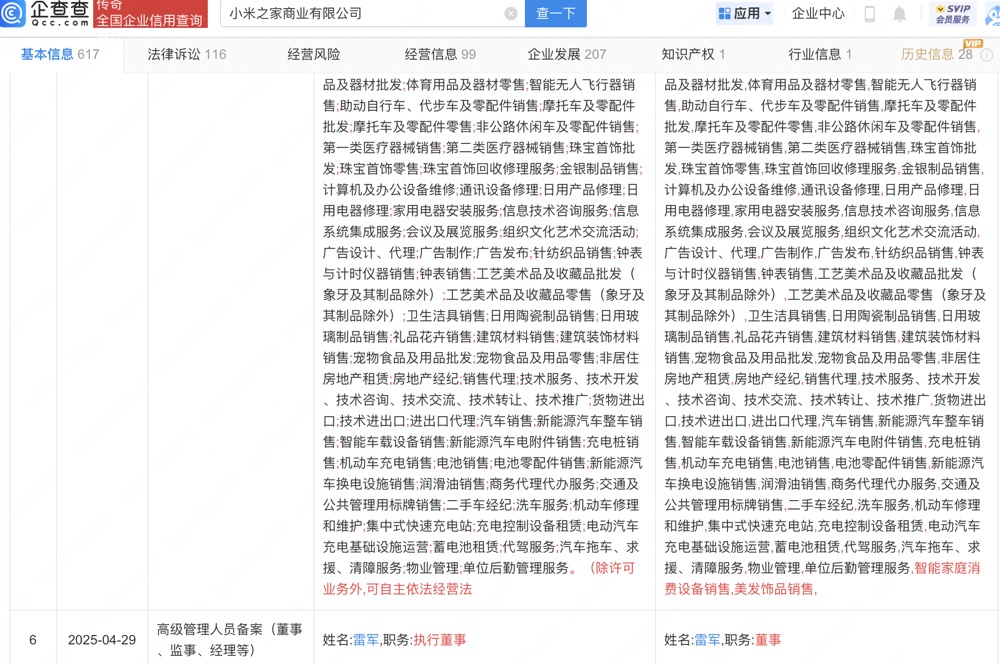Image resolution: width=1000 pixels, height=664 pixels.
Task: Open 企业中心 link
Action: [818, 13]
